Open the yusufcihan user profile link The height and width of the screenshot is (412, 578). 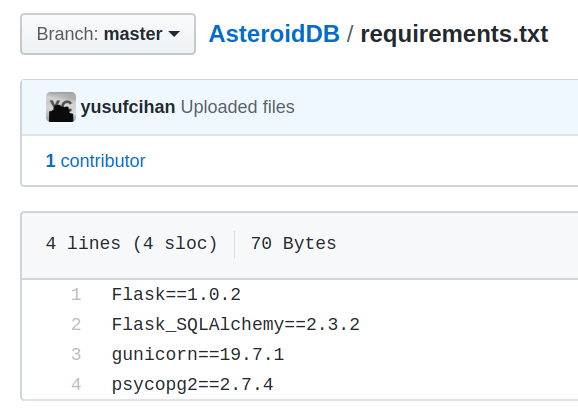pos(128,107)
